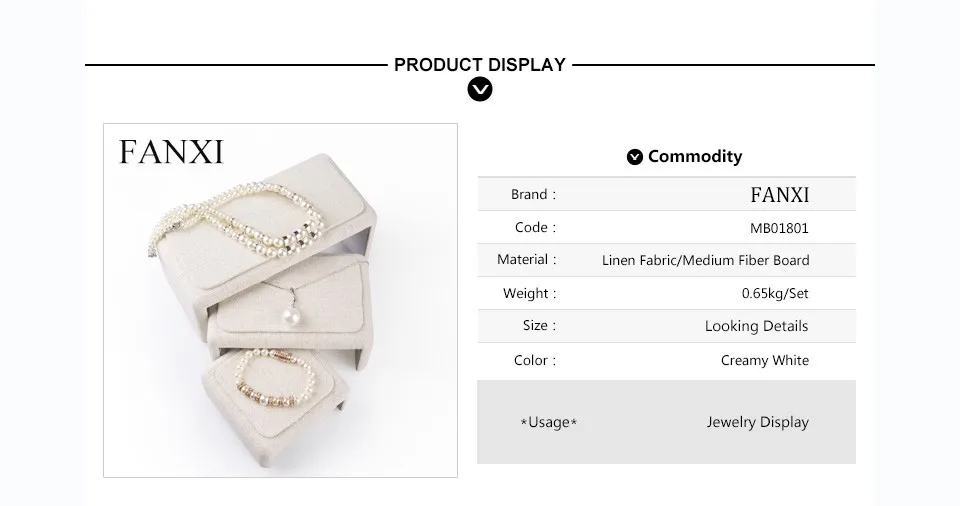This screenshot has height=506, width=960.
Task: Select the Linen Fabric/Medium Fiber Board text
Action: 705,260
